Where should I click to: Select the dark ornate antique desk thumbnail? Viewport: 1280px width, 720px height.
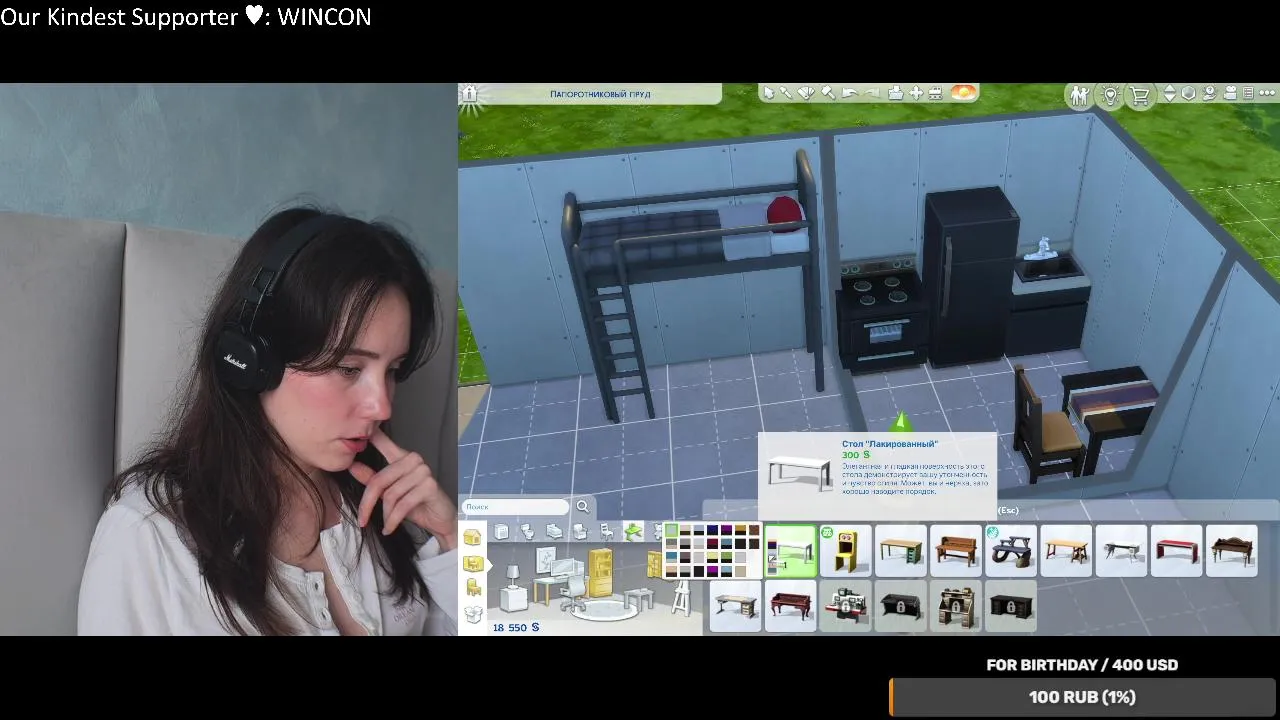tap(1231, 552)
